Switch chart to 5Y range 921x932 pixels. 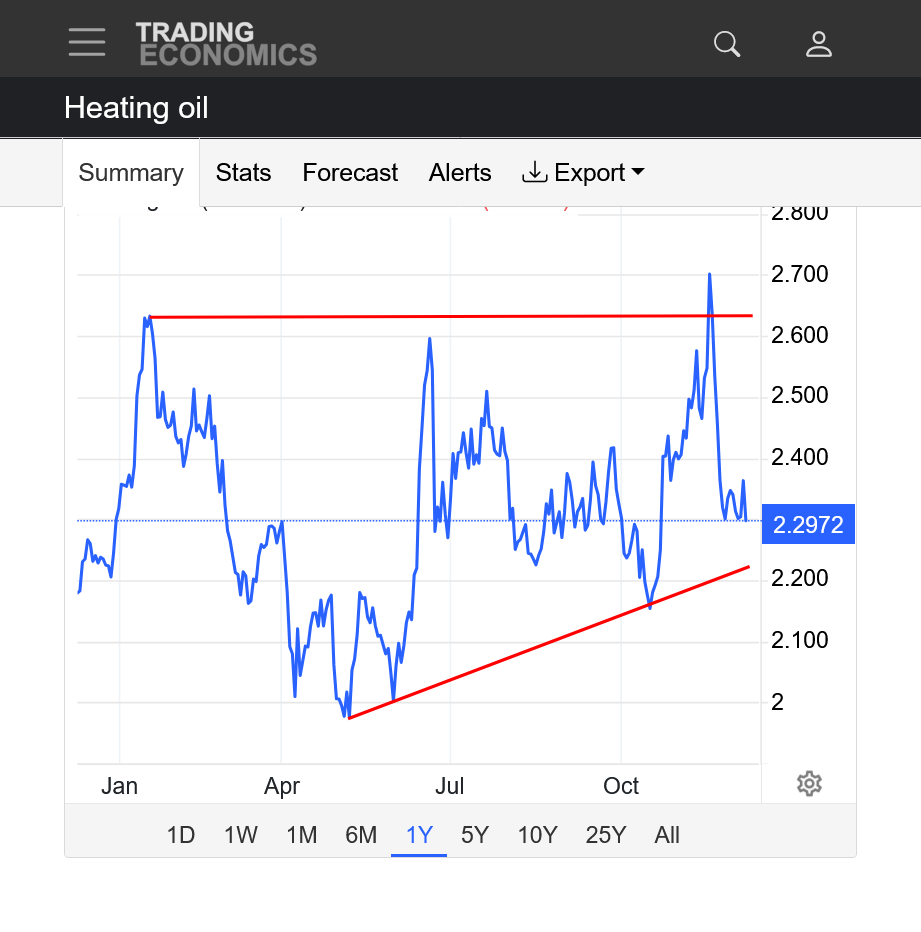coord(475,835)
